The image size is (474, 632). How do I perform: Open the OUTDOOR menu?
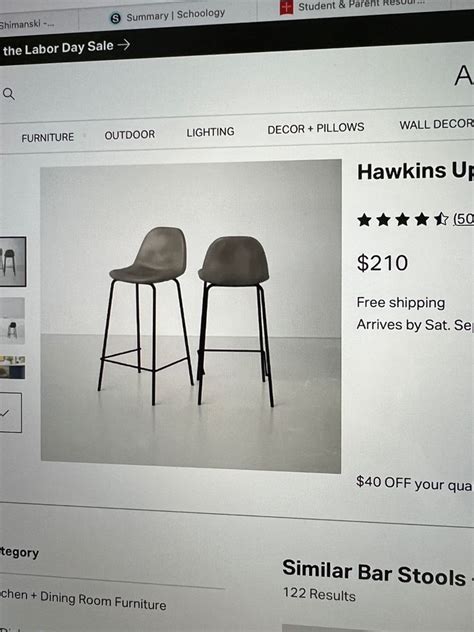tap(130, 135)
